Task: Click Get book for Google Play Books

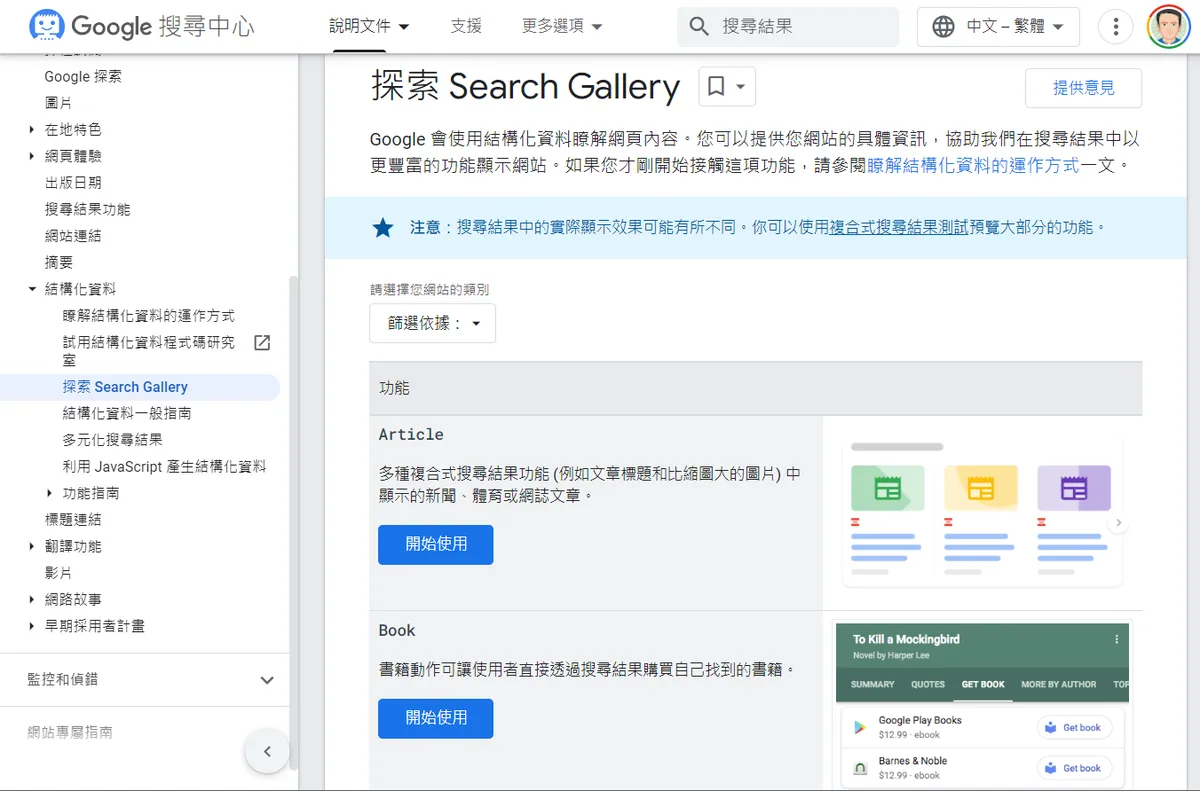Action: coord(1074,727)
